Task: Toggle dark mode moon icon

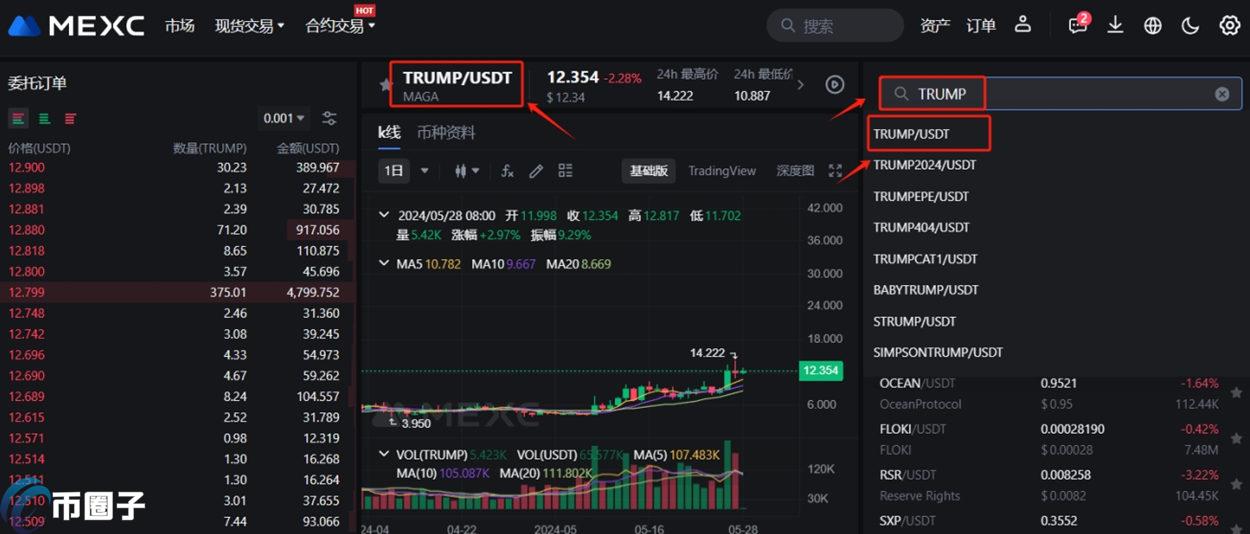Action: pyautogui.click(x=1190, y=25)
